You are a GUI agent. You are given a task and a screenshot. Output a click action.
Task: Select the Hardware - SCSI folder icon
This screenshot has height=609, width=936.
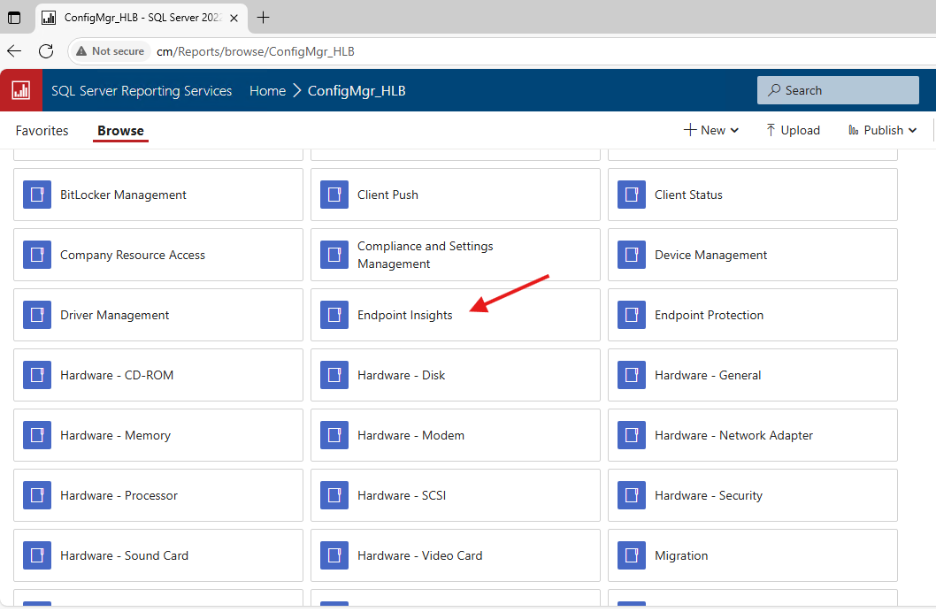[334, 495]
